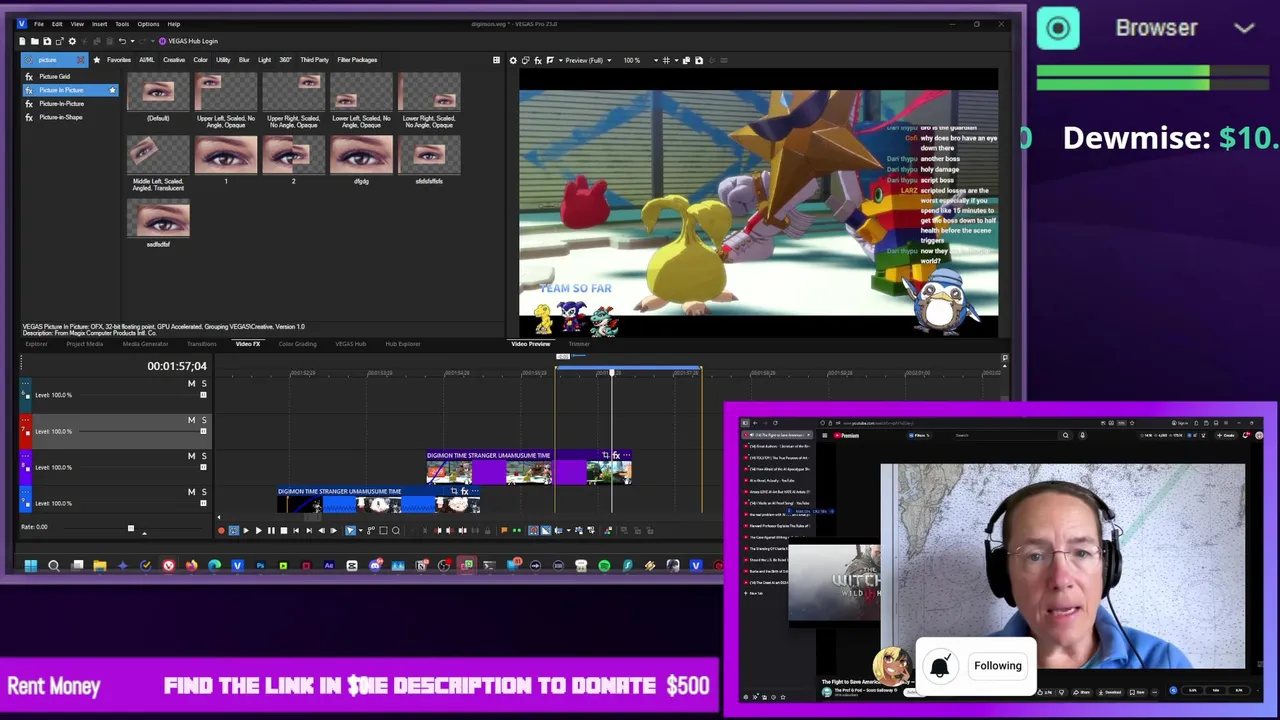Select the Normal Edit tool arrow
The width and height of the screenshot is (1280, 720).
coord(350,531)
